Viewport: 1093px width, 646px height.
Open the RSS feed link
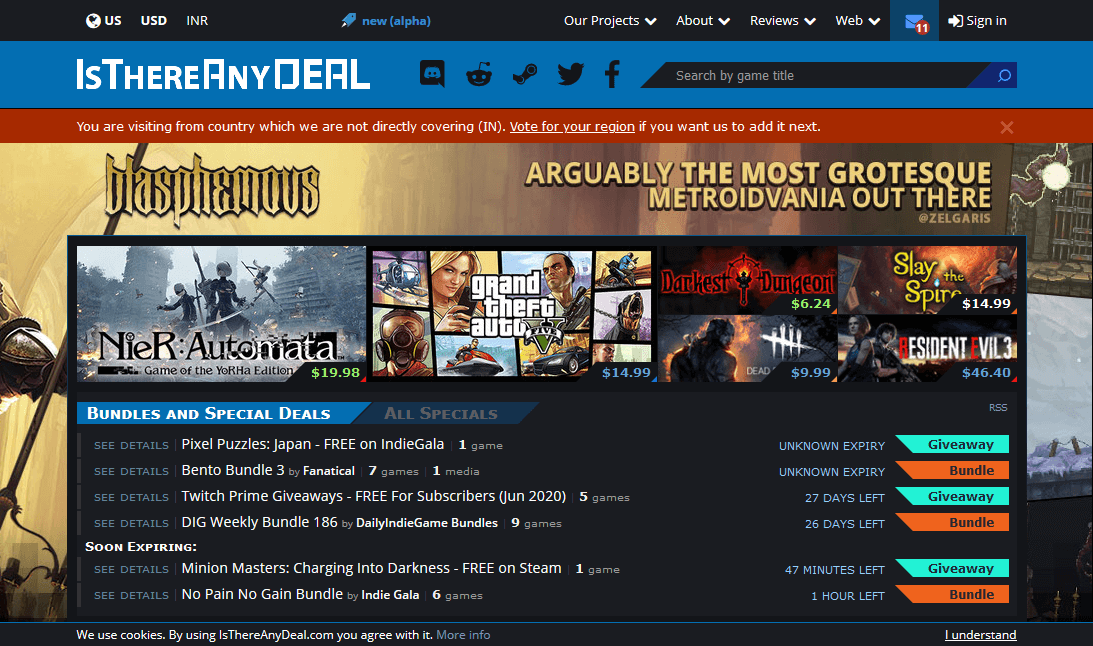click(998, 408)
